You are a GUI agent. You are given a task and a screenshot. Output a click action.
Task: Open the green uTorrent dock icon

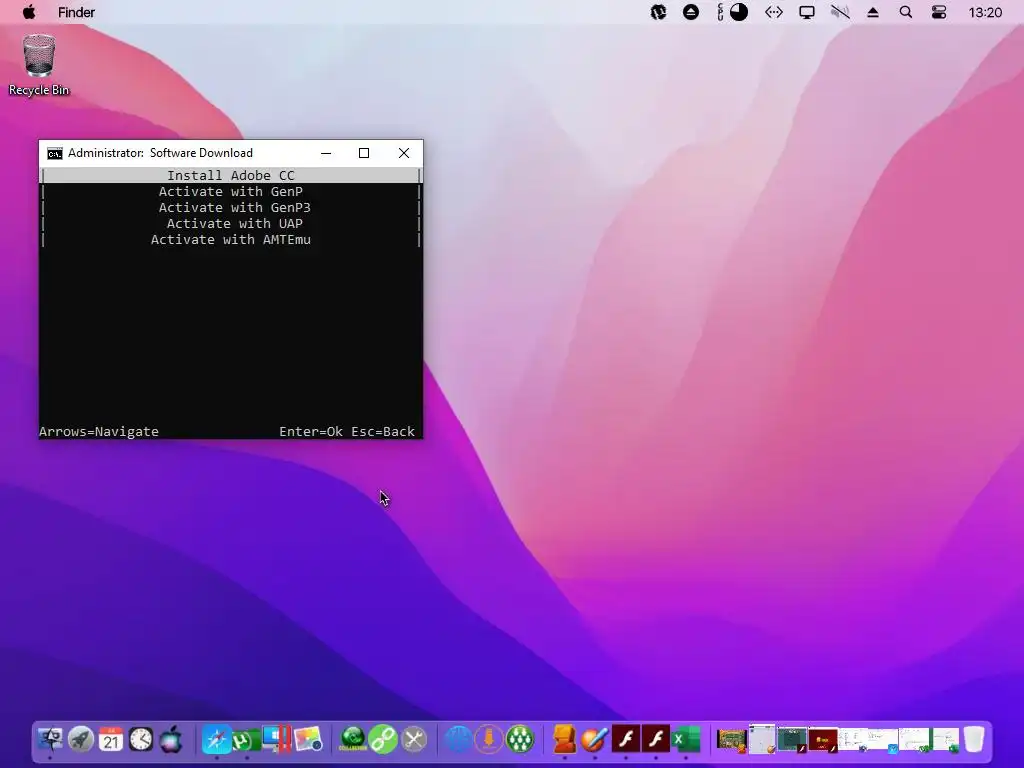click(x=246, y=740)
